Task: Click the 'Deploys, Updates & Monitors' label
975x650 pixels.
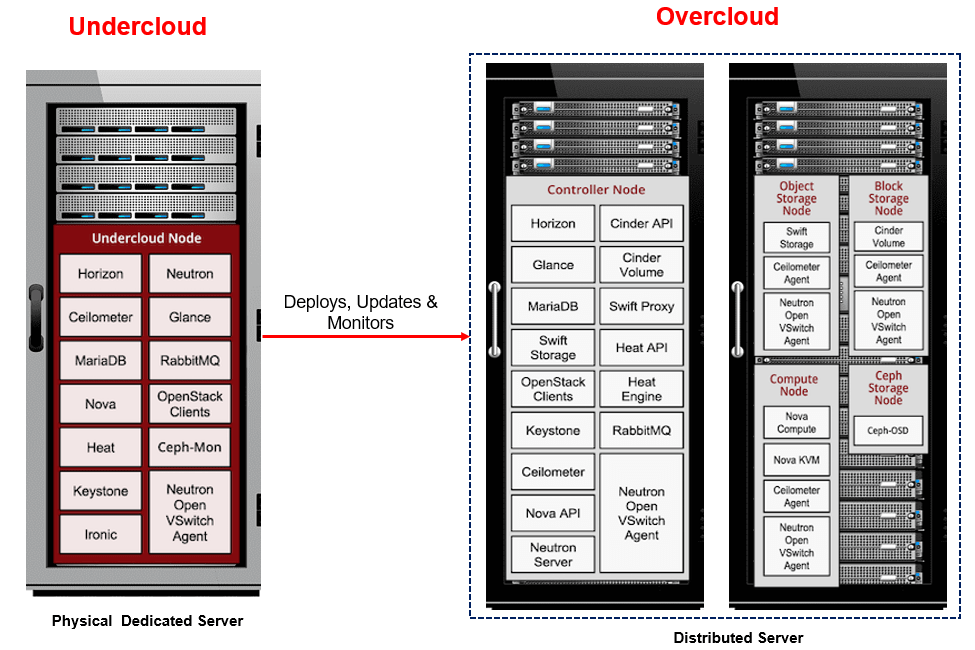Action: point(360,312)
